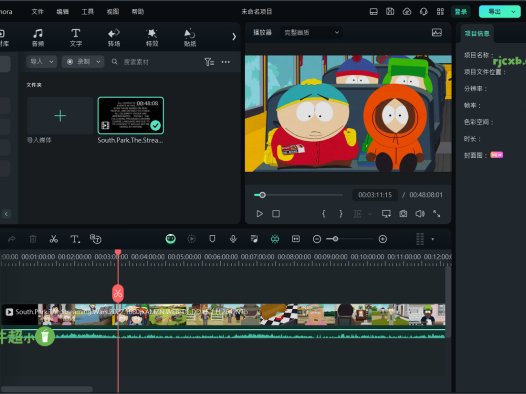
Task: Open the headset support icon
Action: [424, 12]
